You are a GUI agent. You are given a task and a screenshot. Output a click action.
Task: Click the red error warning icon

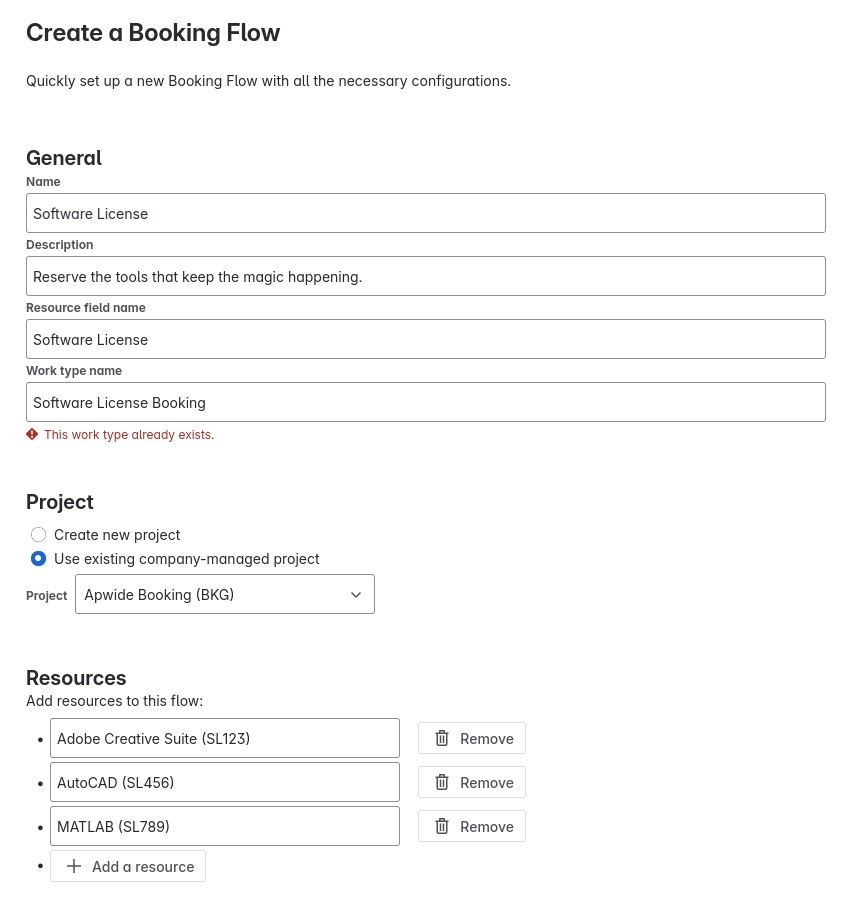tap(32, 435)
